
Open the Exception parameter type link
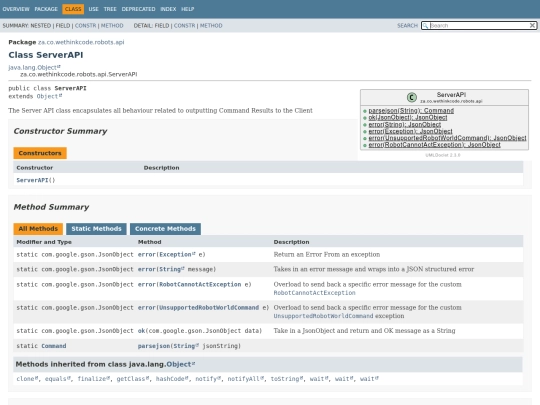177,255
